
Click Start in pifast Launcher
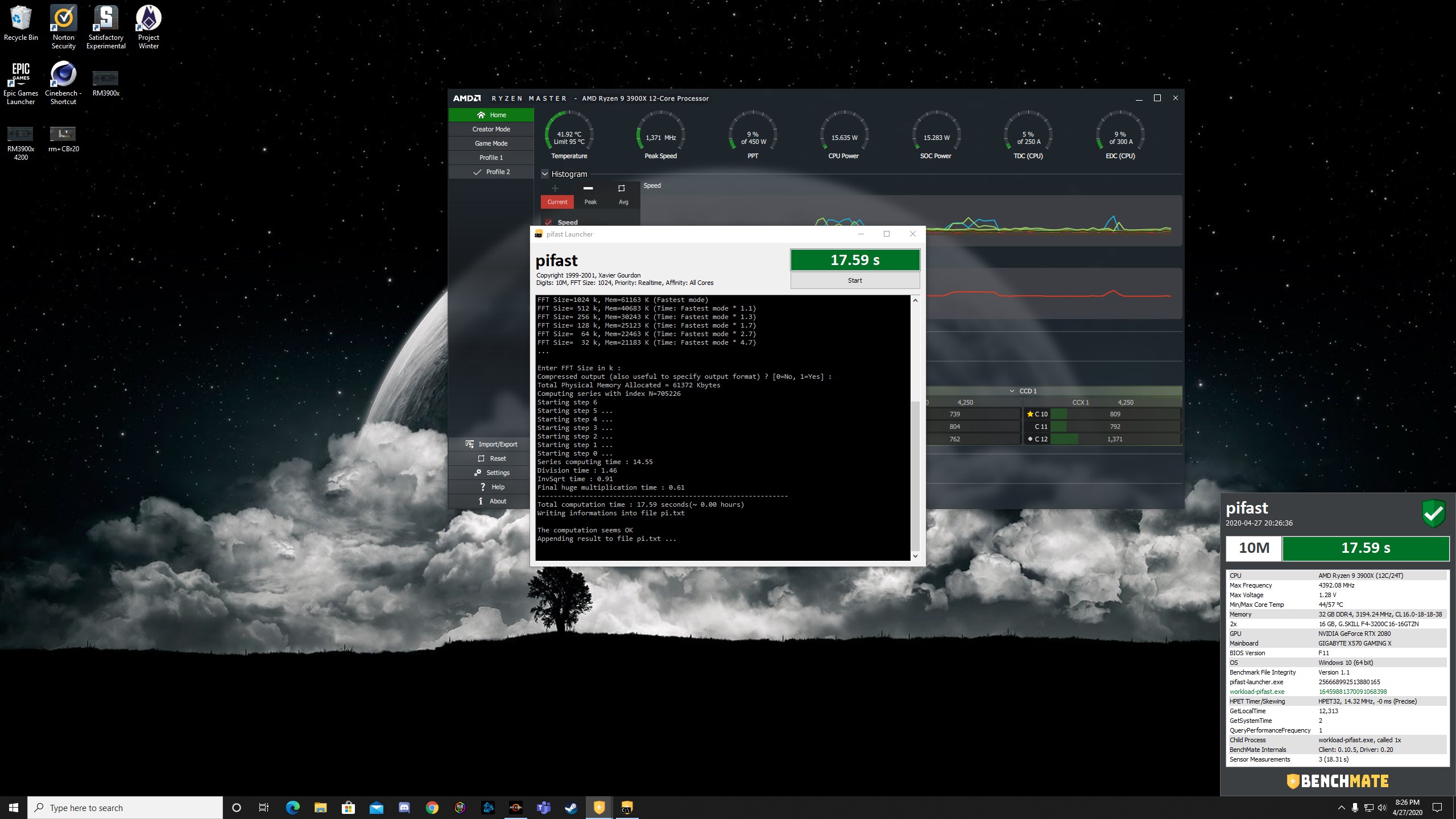855,280
